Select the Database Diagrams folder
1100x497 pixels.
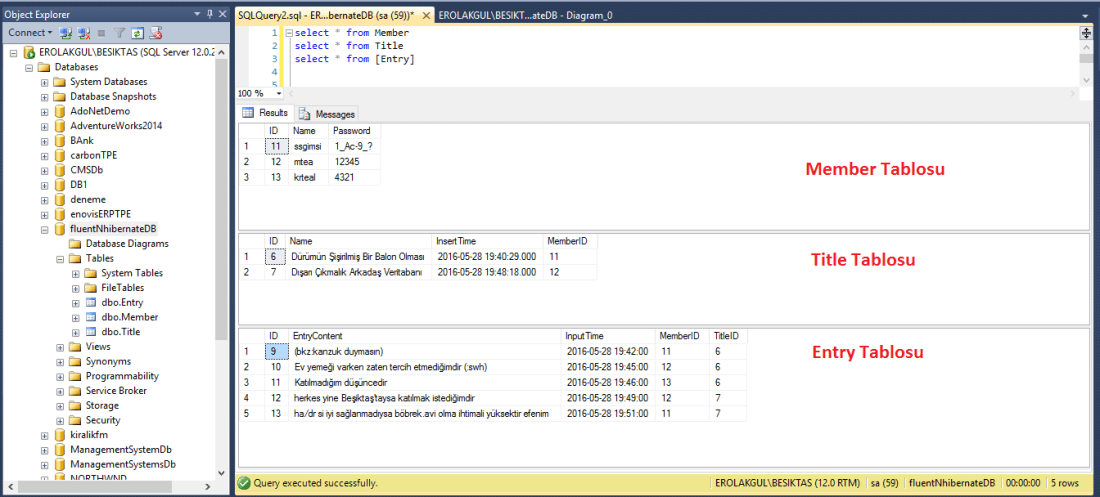127,243
